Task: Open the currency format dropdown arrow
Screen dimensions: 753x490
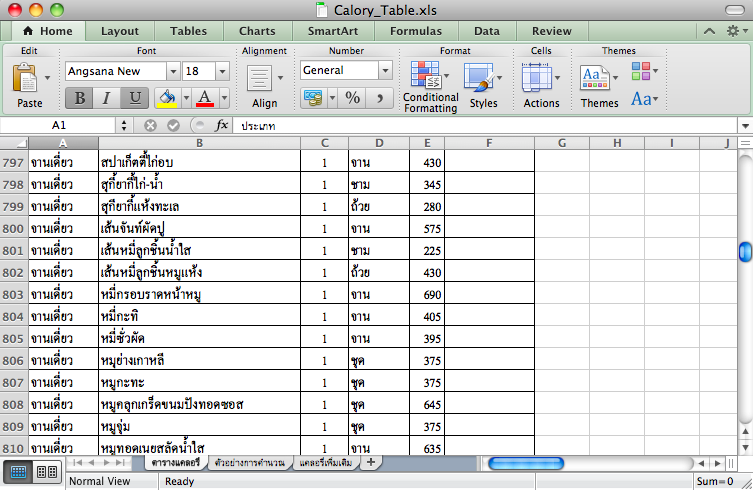Action: pos(332,98)
